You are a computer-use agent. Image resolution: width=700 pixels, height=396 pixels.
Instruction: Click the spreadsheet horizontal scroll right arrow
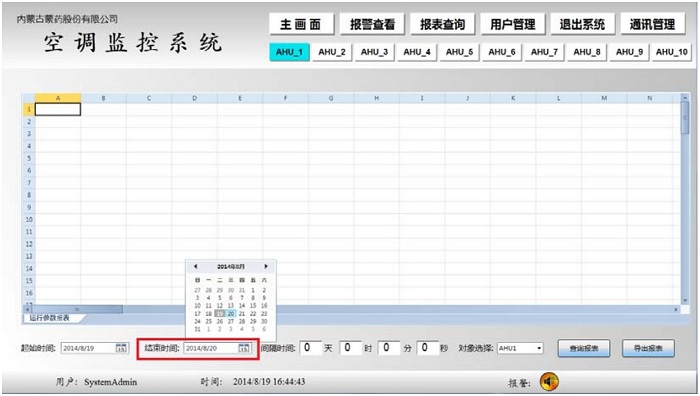(x=676, y=309)
